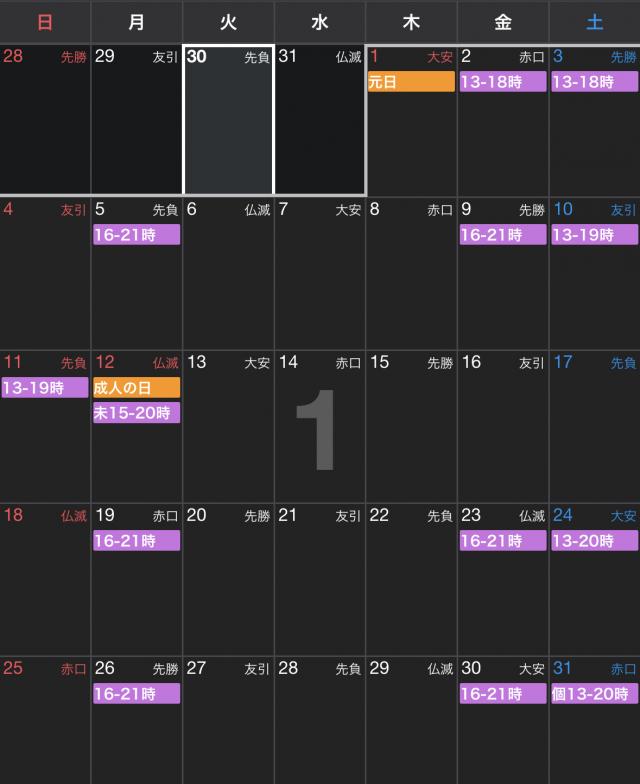Open the 元日 holiday event on January 1
The image size is (640, 784).
[x=411, y=82]
